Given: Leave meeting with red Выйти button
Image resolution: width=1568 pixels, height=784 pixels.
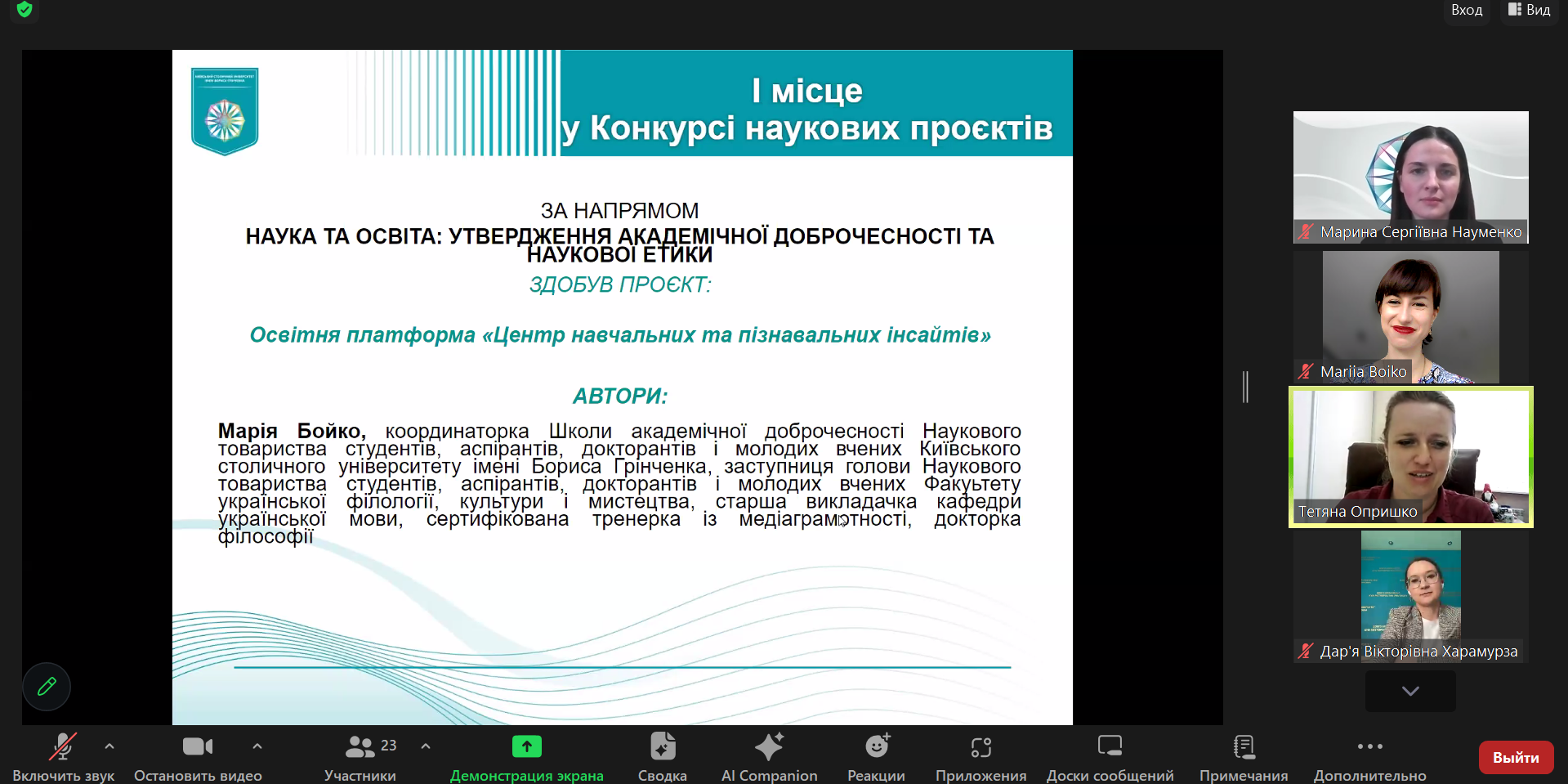Looking at the screenshot, I should [1516, 757].
